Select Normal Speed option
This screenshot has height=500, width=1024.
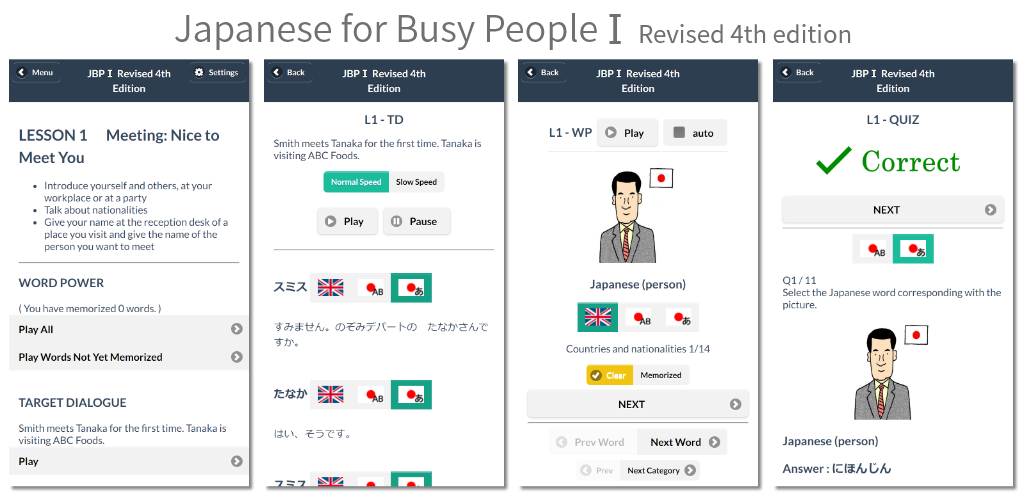point(356,182)
